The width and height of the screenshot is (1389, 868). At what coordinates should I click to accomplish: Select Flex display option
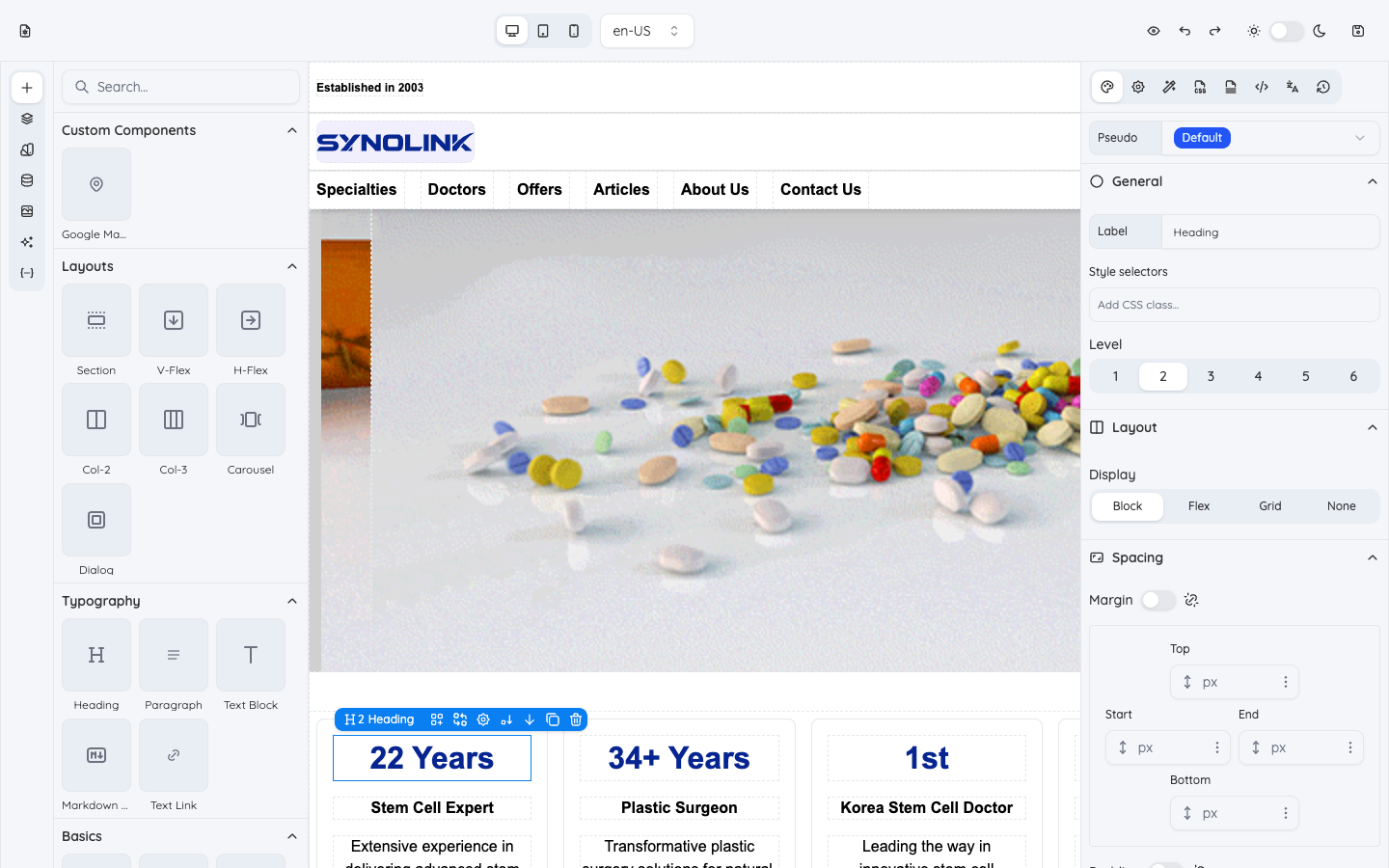click(1199, 506)
